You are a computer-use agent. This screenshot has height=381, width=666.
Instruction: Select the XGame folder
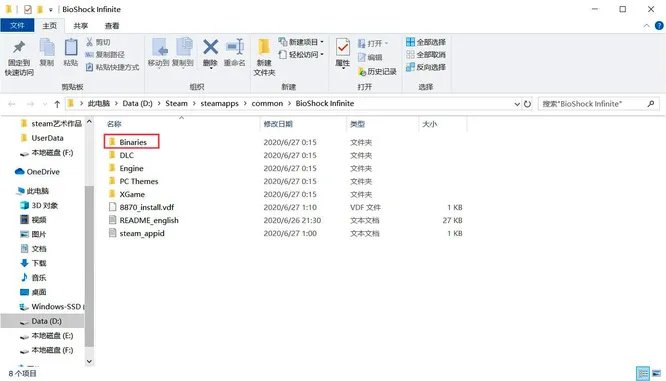pyautogui.click(x=132, y=195)
